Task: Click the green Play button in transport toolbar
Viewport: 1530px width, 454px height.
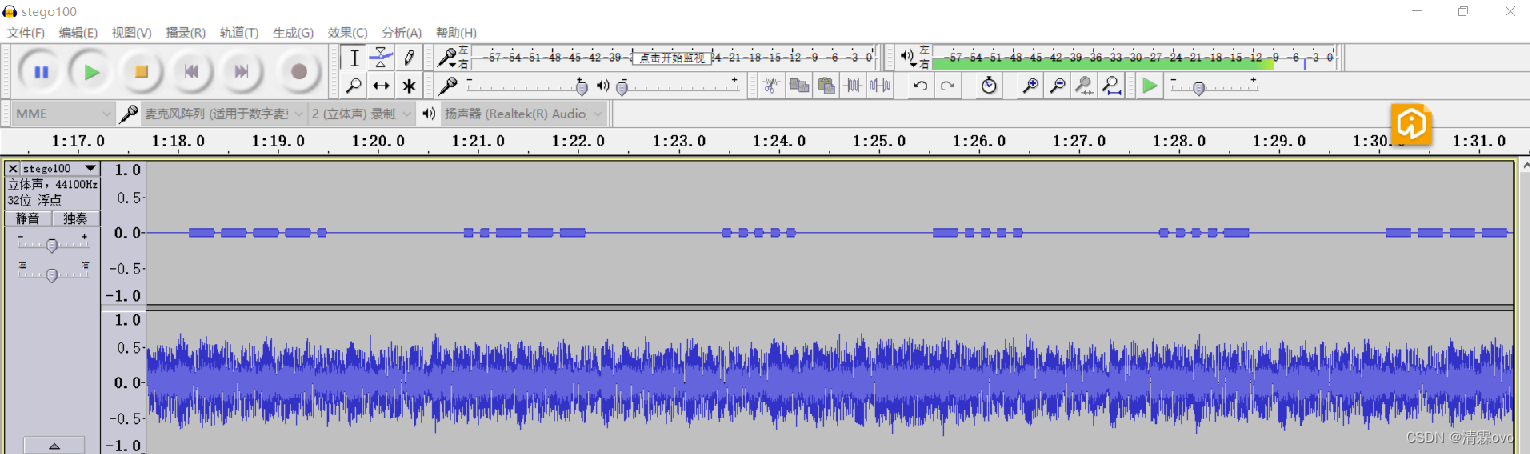Action: [92, 72]
